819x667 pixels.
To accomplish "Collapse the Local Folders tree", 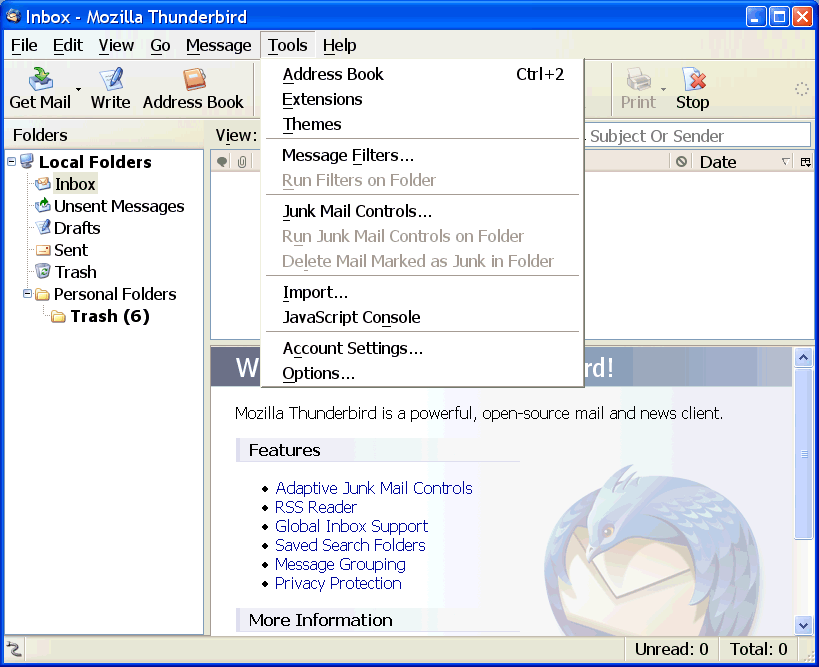I will tap(11, 161).
